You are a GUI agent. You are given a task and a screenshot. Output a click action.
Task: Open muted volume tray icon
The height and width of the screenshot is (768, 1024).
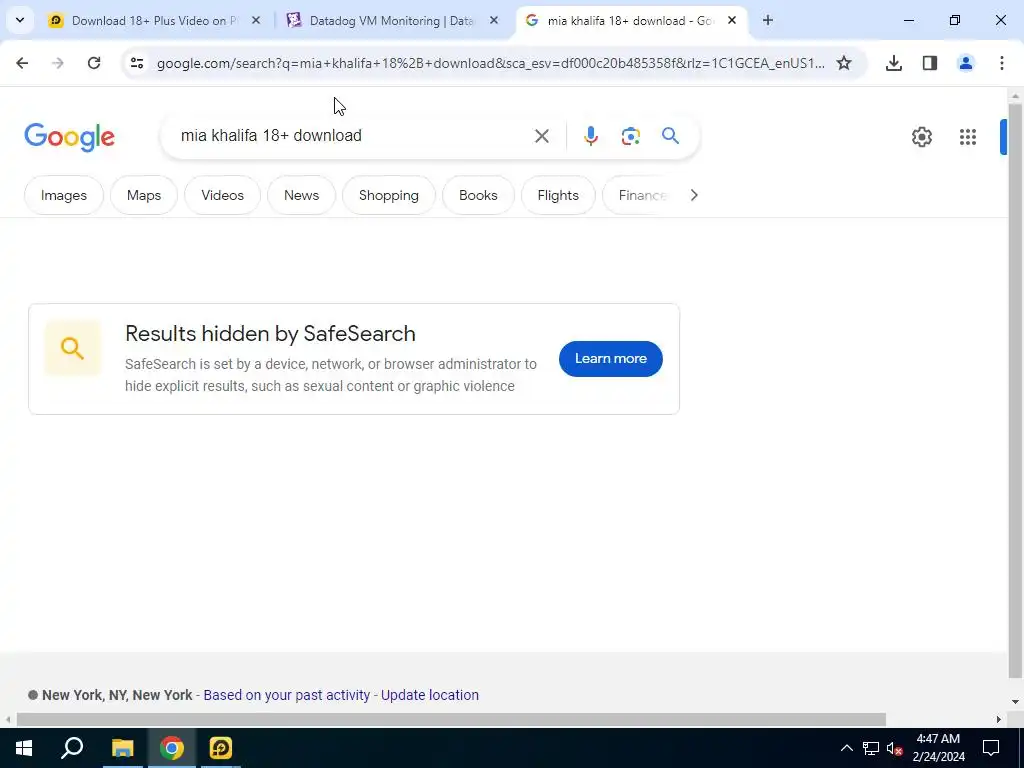click(x=895, y=748)
